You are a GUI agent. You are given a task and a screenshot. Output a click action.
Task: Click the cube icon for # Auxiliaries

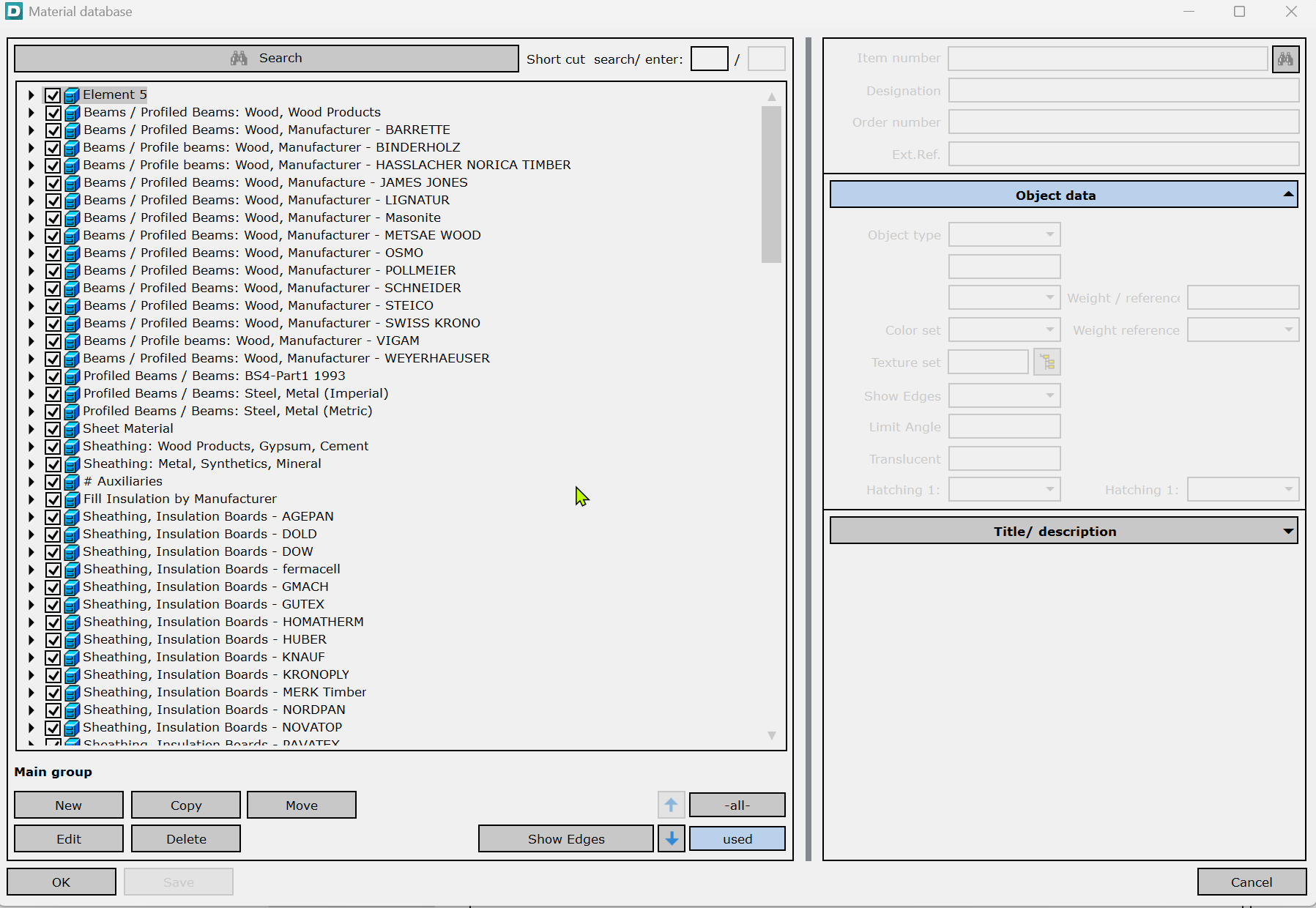pyautogui.click(x=72, y=482)
